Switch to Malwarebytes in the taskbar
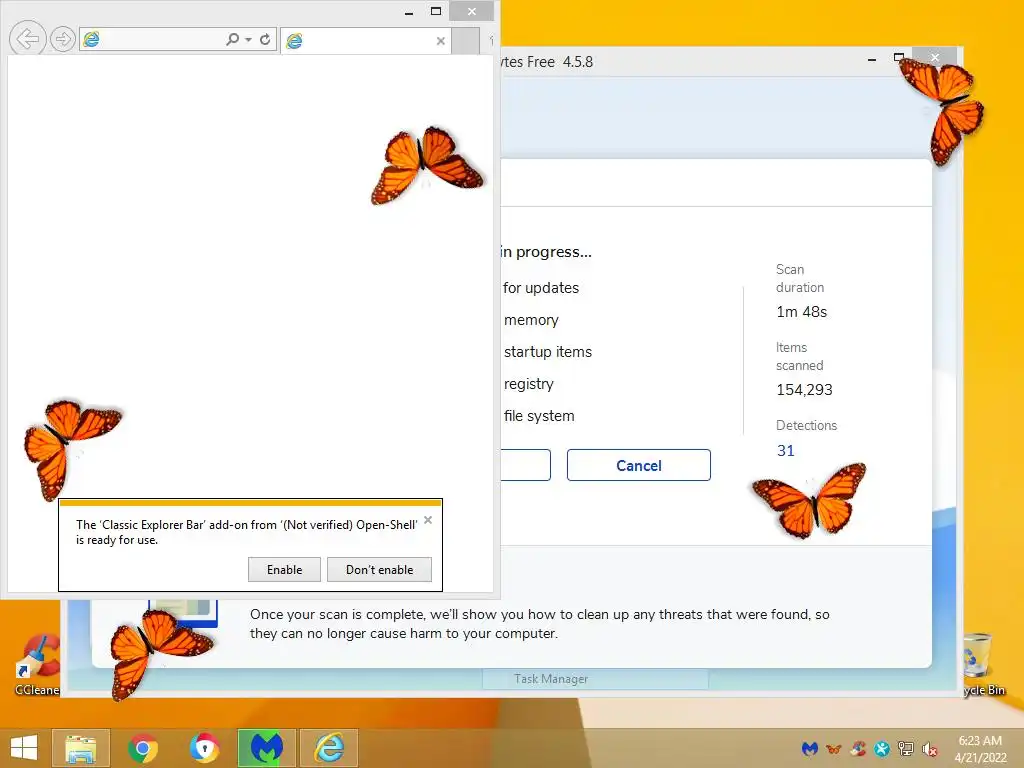Screen dimensions: 1024x768 (x=266, y=748)
